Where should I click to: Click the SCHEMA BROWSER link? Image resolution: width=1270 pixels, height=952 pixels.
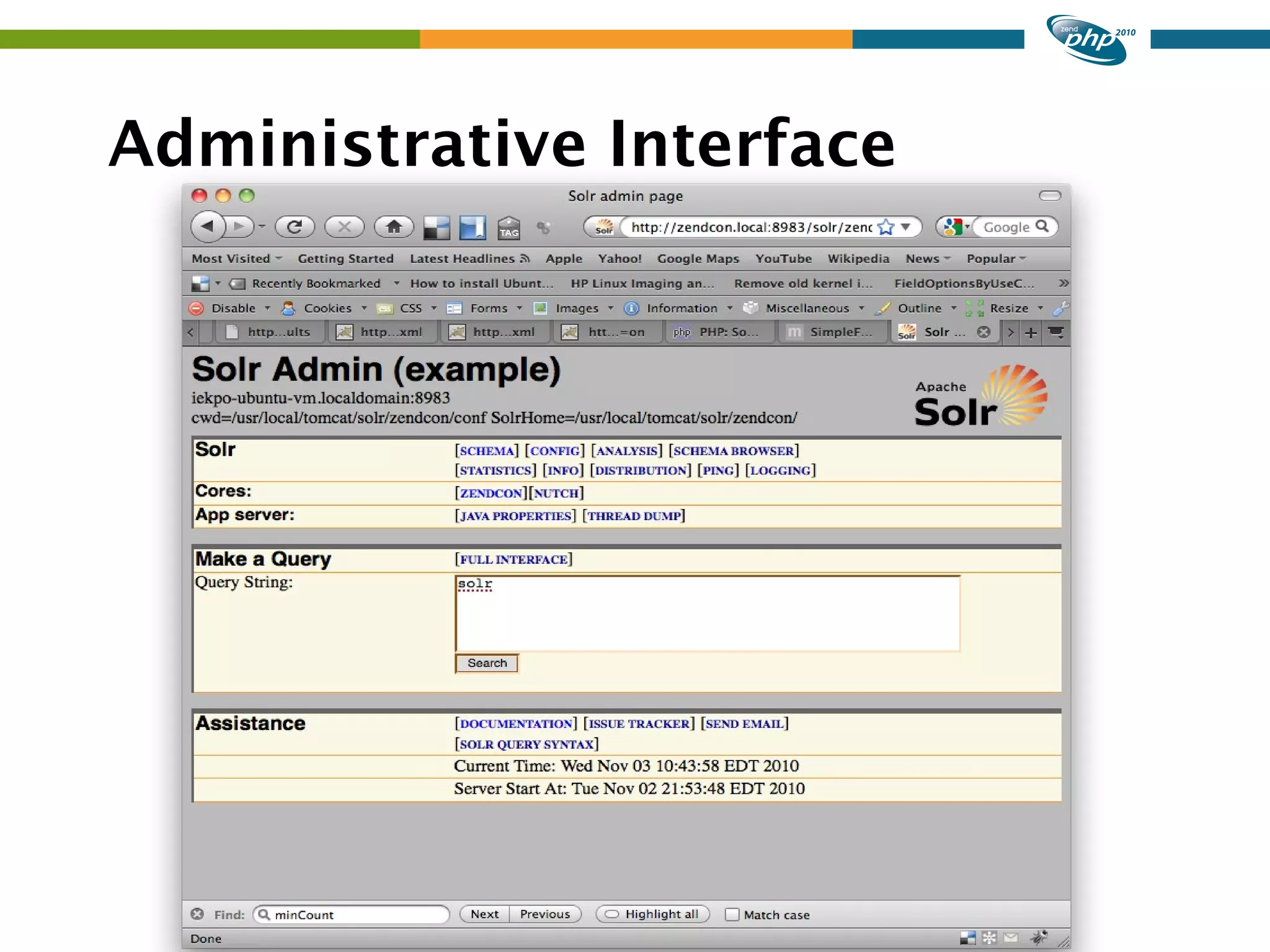tap(734, 451)
